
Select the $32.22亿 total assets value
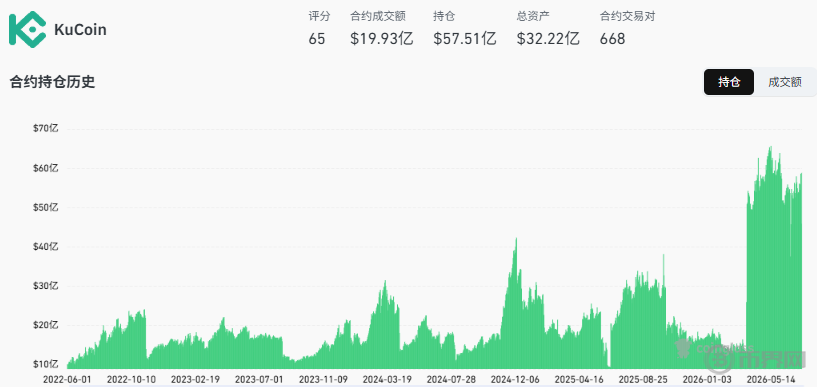[548, 39]
